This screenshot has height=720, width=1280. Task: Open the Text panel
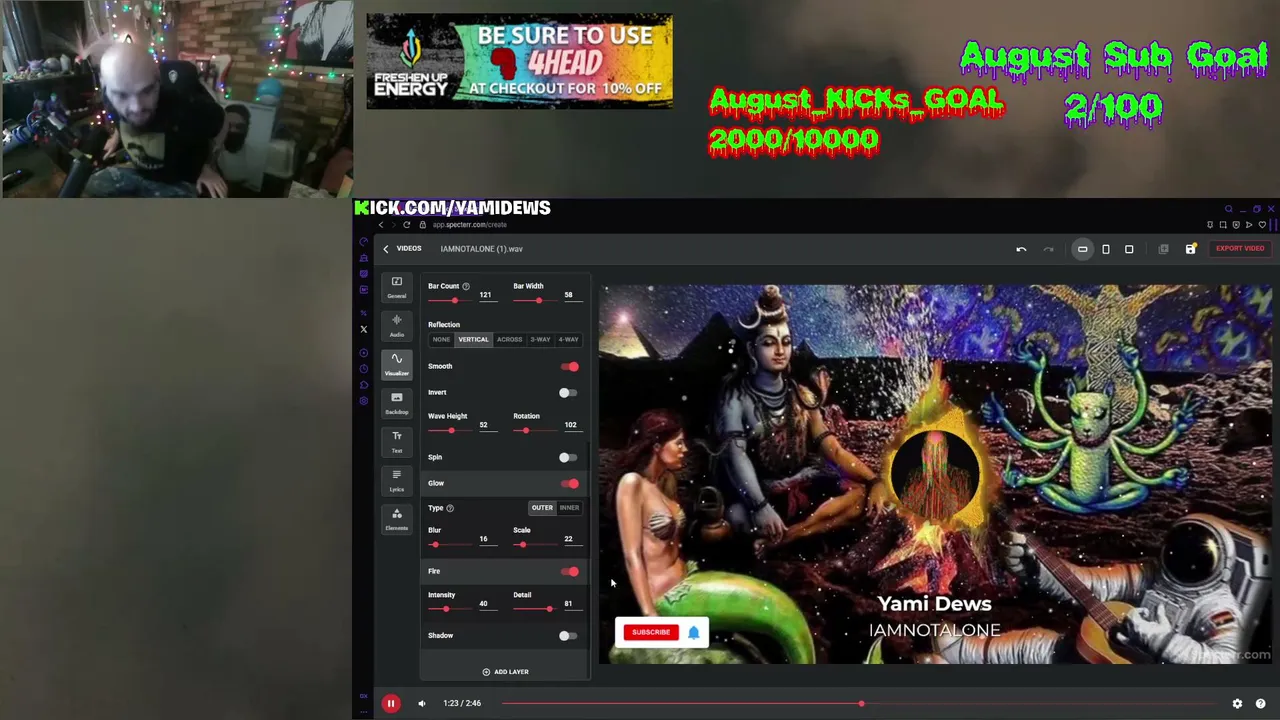[x=397, y=441]
